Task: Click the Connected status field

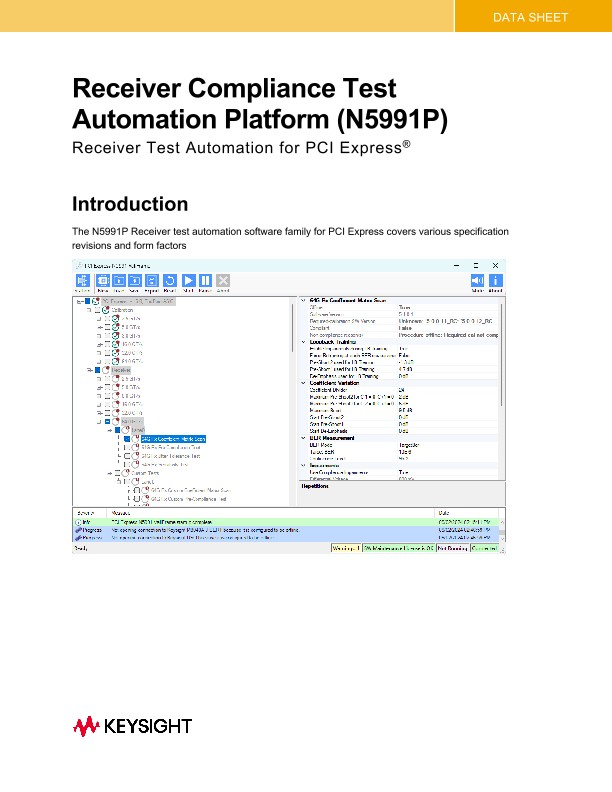Action: 485,549
